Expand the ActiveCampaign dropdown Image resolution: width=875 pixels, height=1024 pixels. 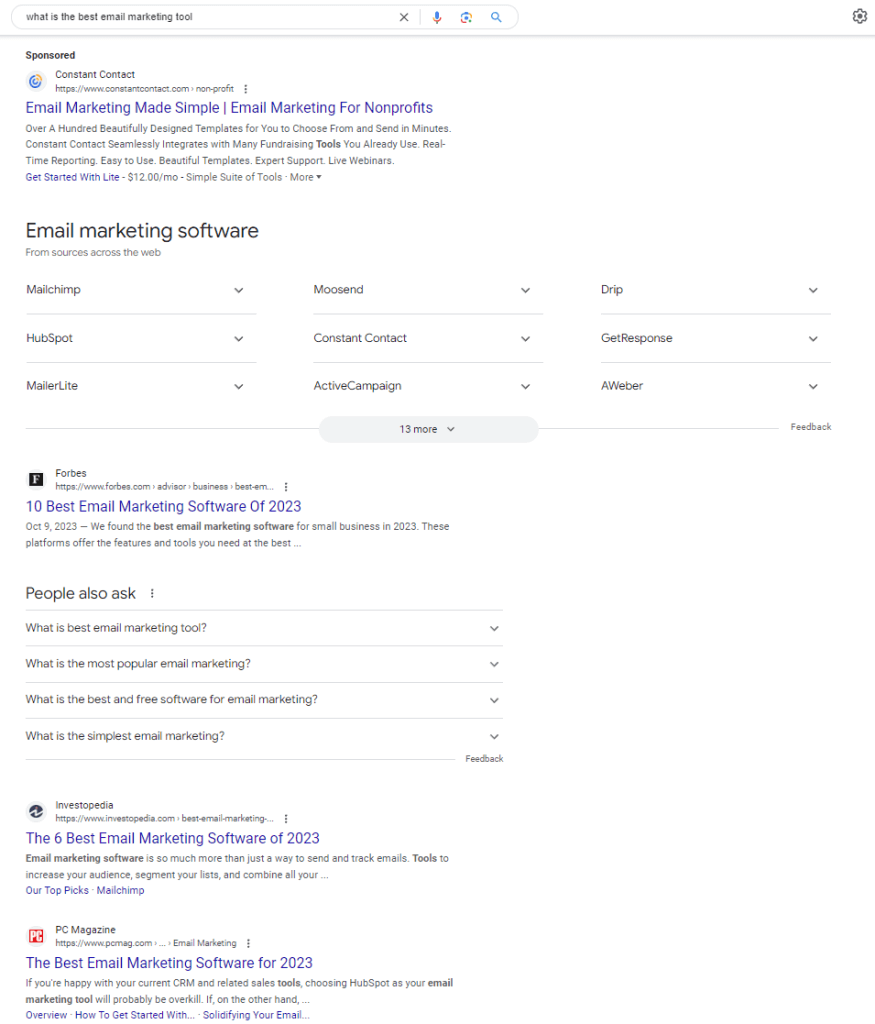click(x=526, y=386)
